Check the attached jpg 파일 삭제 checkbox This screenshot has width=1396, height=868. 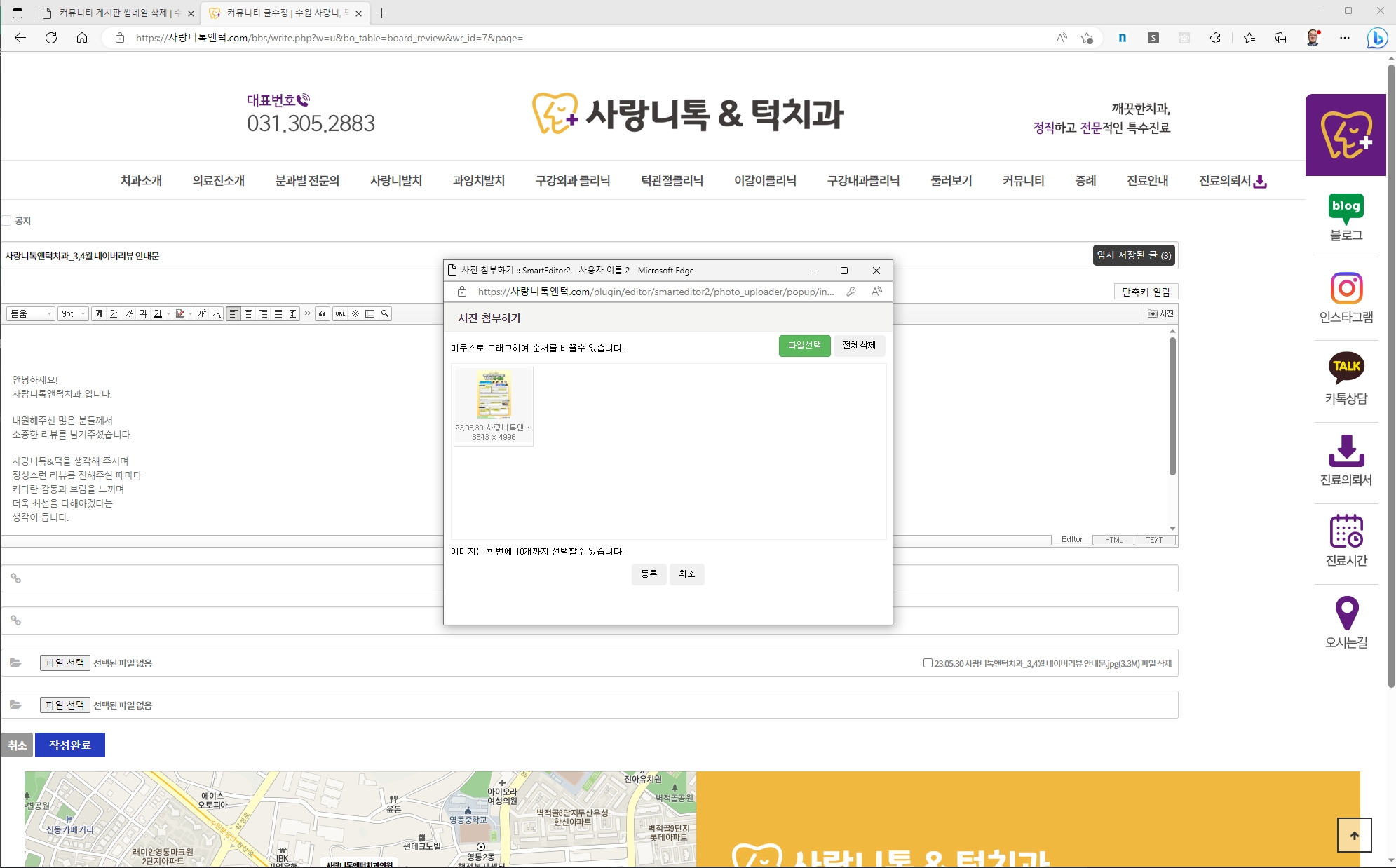(928, 663)
